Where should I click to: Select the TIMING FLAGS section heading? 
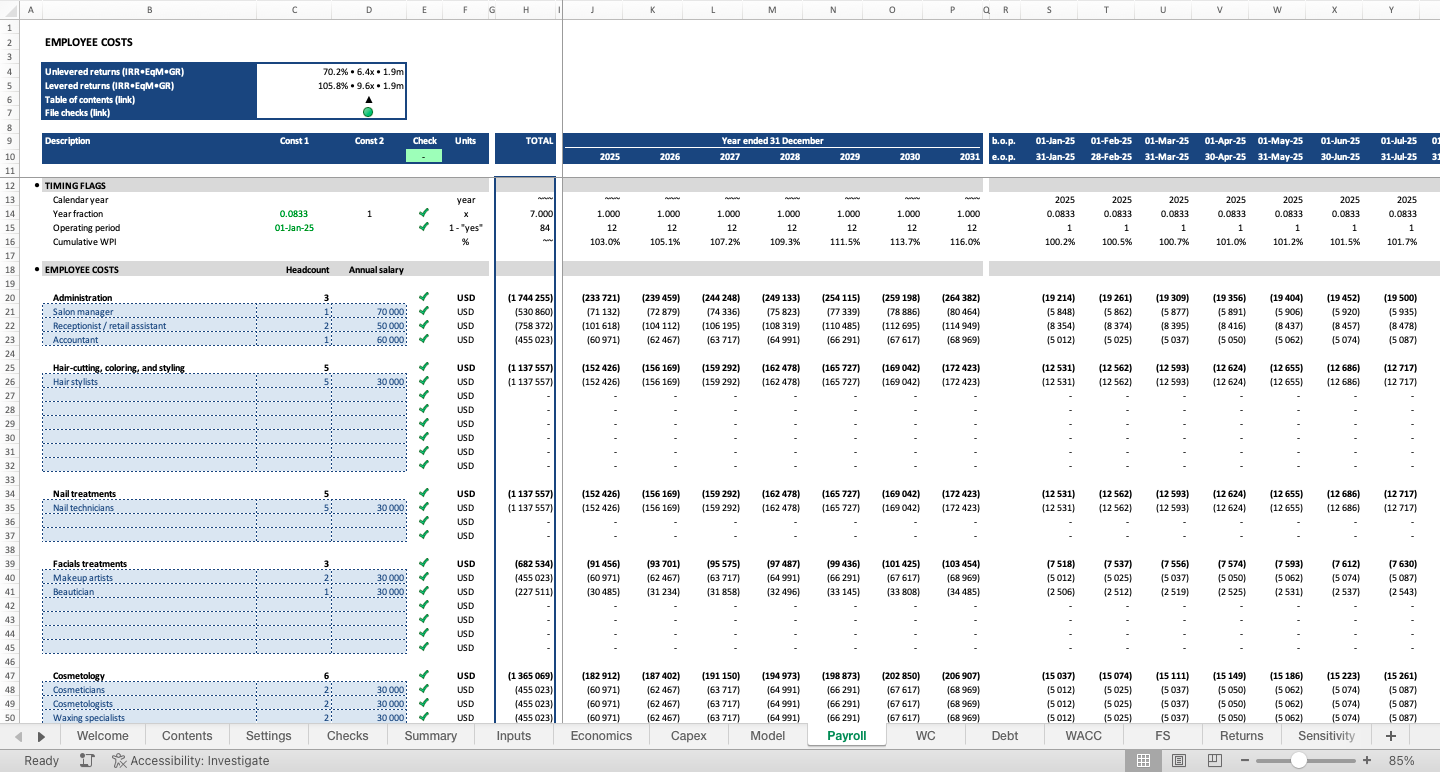point(76,185)
